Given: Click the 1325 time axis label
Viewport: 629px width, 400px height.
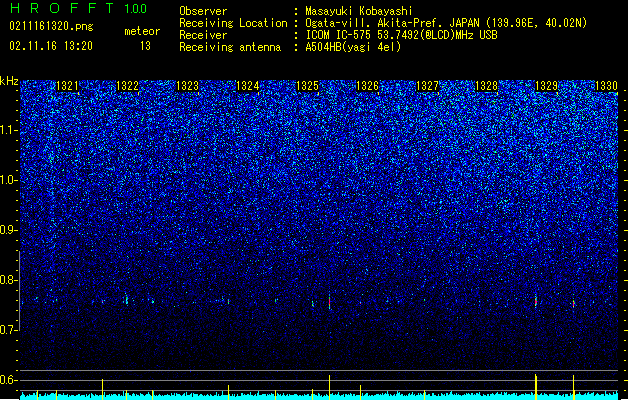Looking at the screenshot, I should (x=307, y=86).
